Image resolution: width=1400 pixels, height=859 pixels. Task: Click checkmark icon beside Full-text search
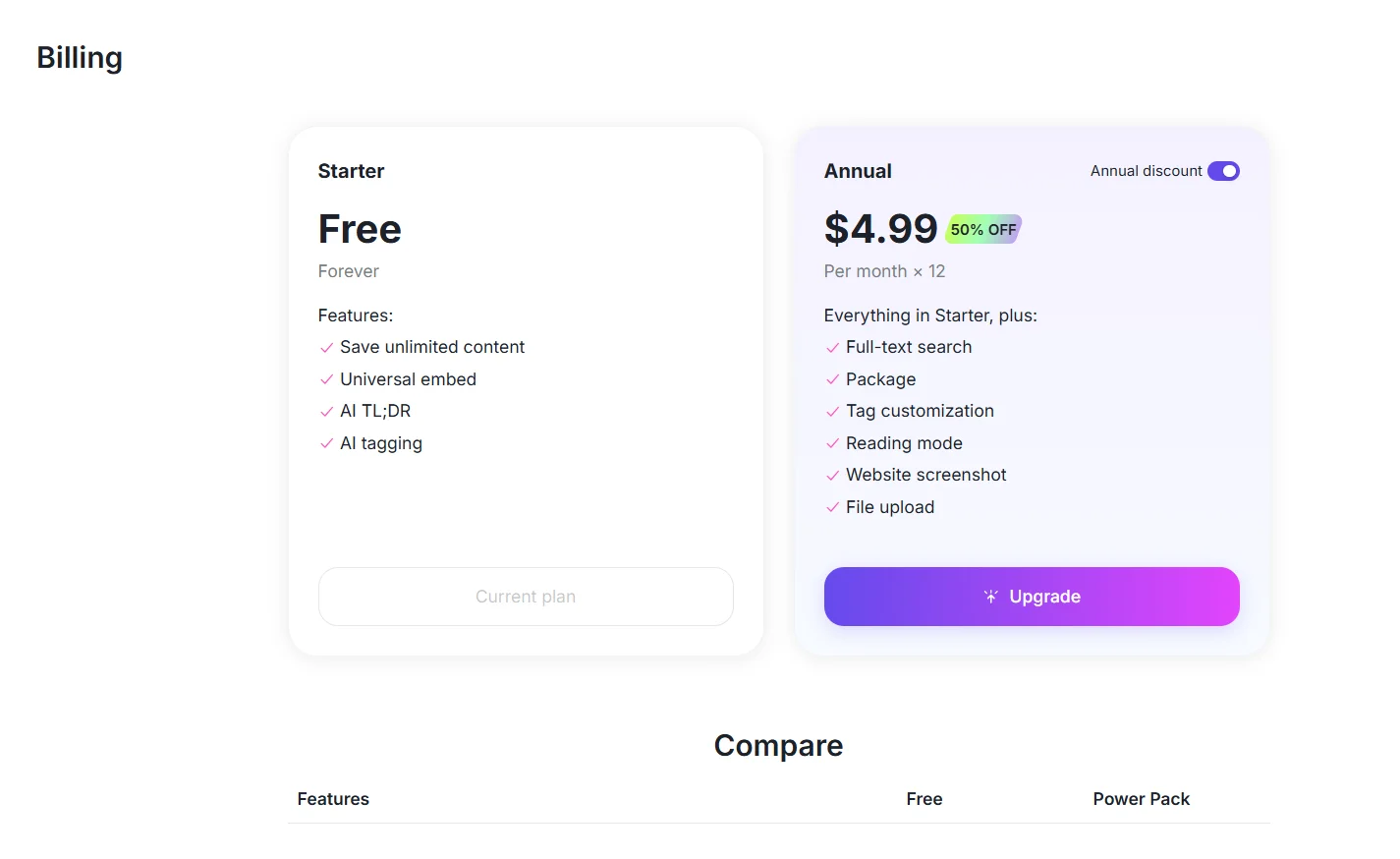(x=832, y=348)
